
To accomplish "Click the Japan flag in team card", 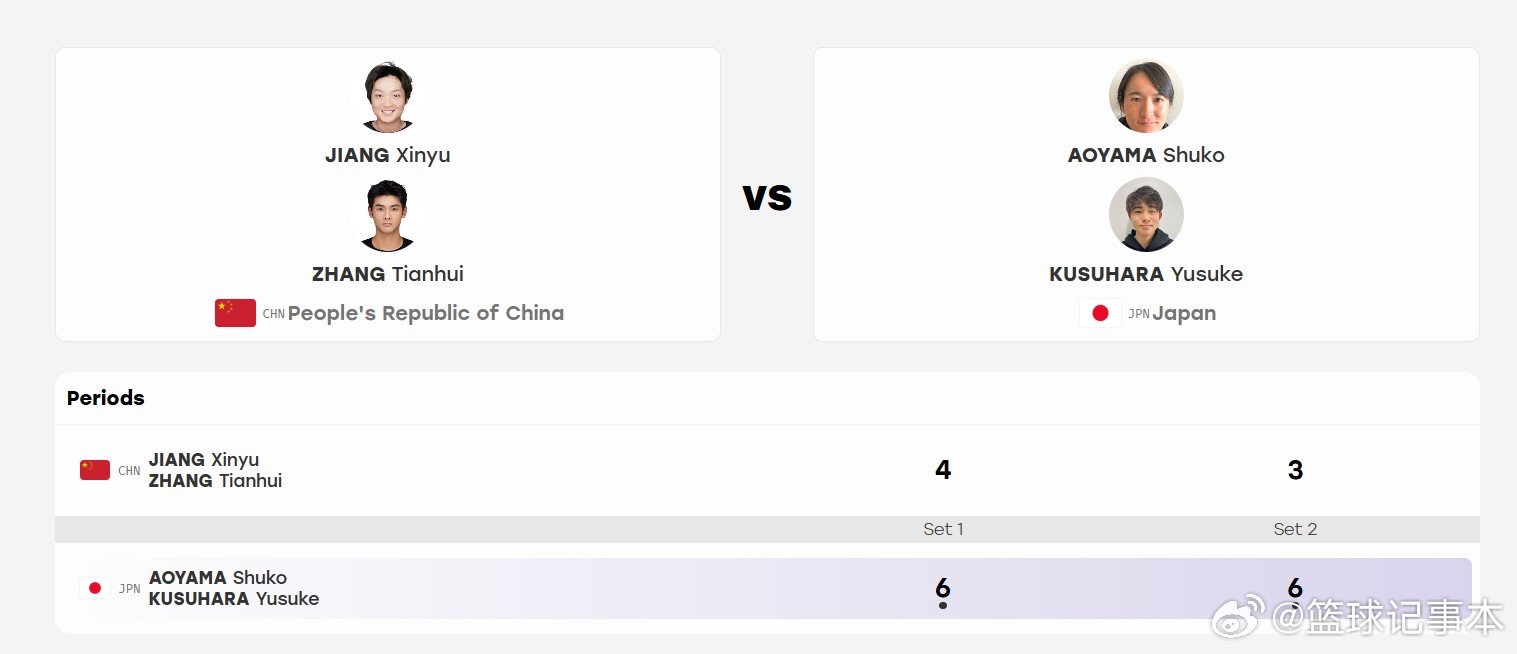I will [1100, 313].
